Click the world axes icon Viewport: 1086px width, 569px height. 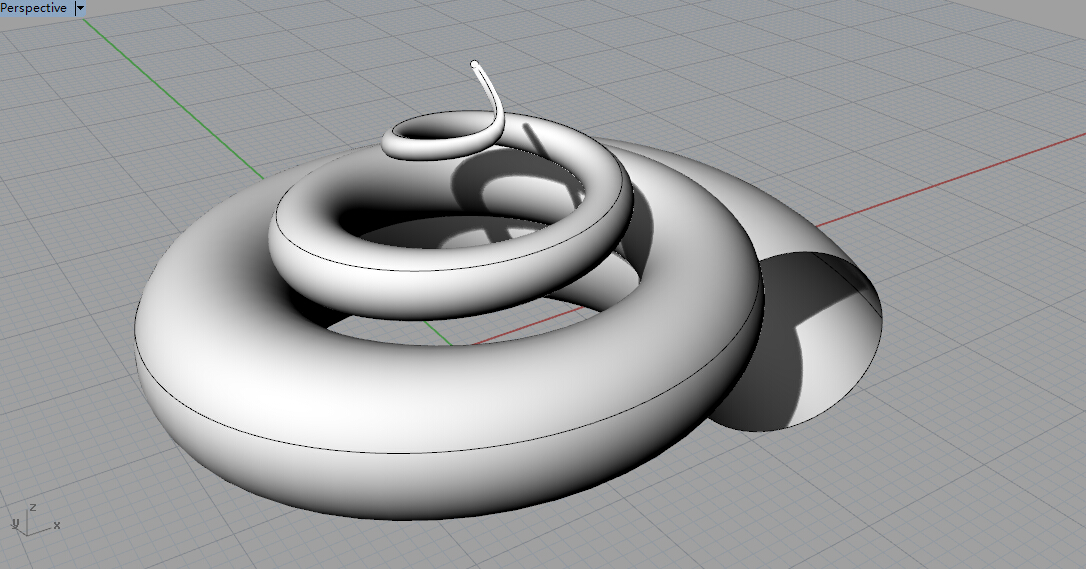click(35, 521)
